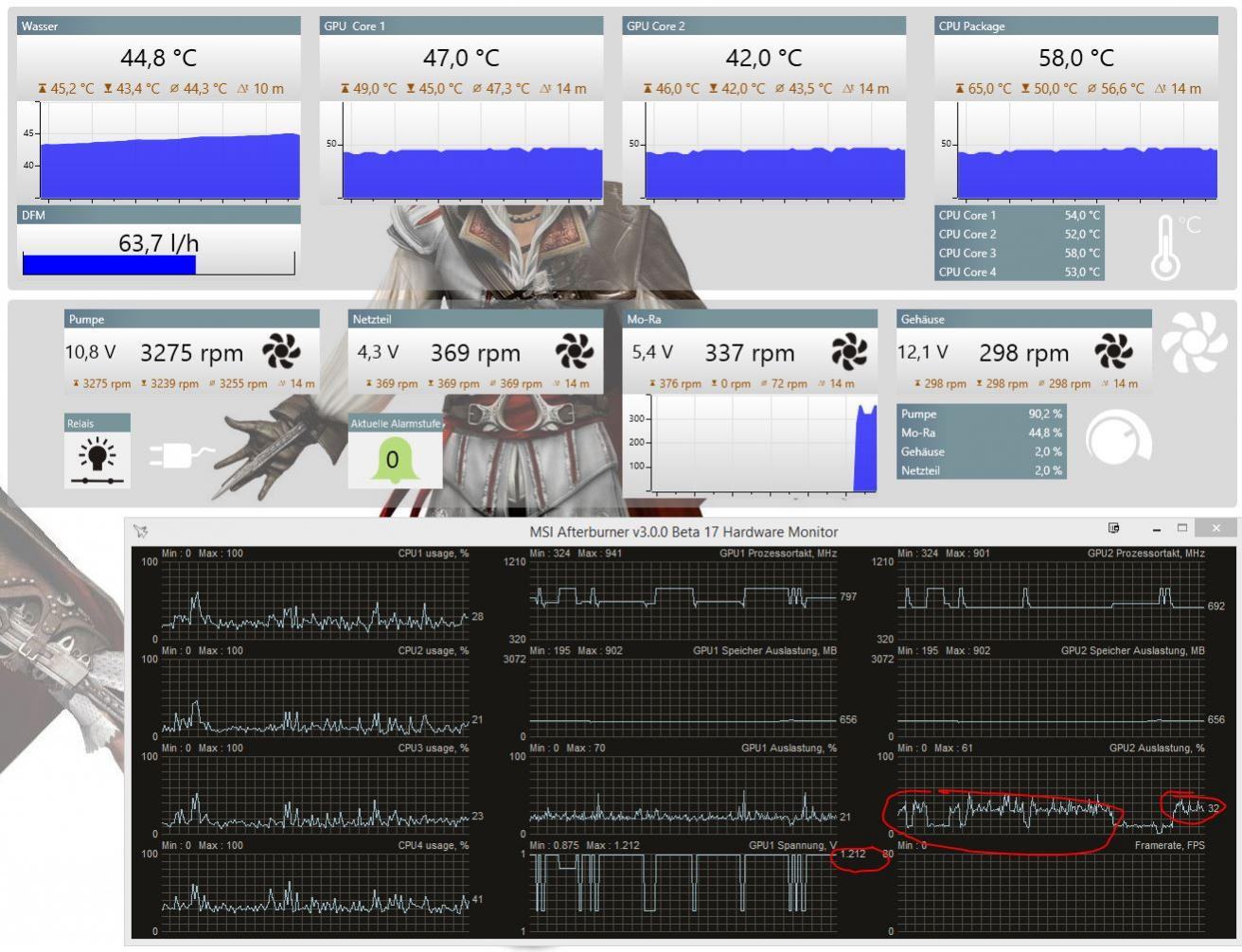Viewport: 1242px width, 952px height.
Task: Select the Wasser panel header
Action: pos(159,26)
